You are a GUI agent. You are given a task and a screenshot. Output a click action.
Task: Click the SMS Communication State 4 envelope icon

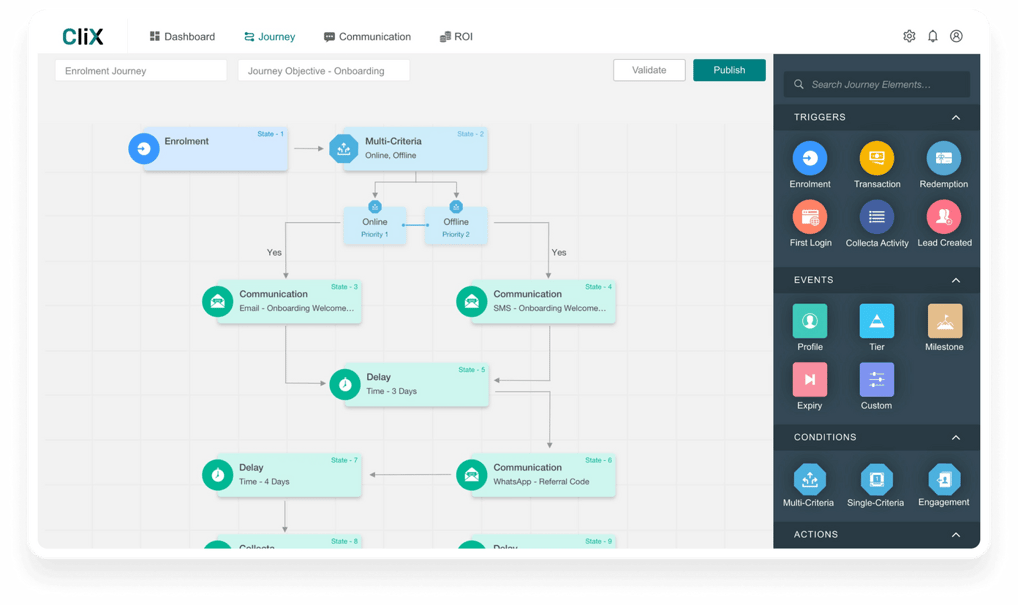(471, 301)
